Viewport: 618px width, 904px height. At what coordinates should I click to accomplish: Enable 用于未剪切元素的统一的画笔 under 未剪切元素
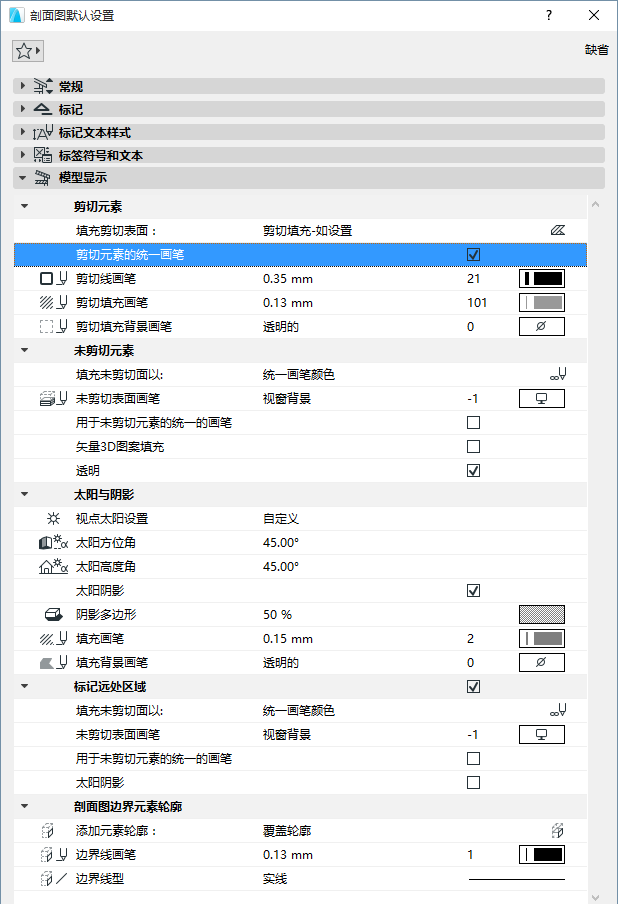click(473, 423)
